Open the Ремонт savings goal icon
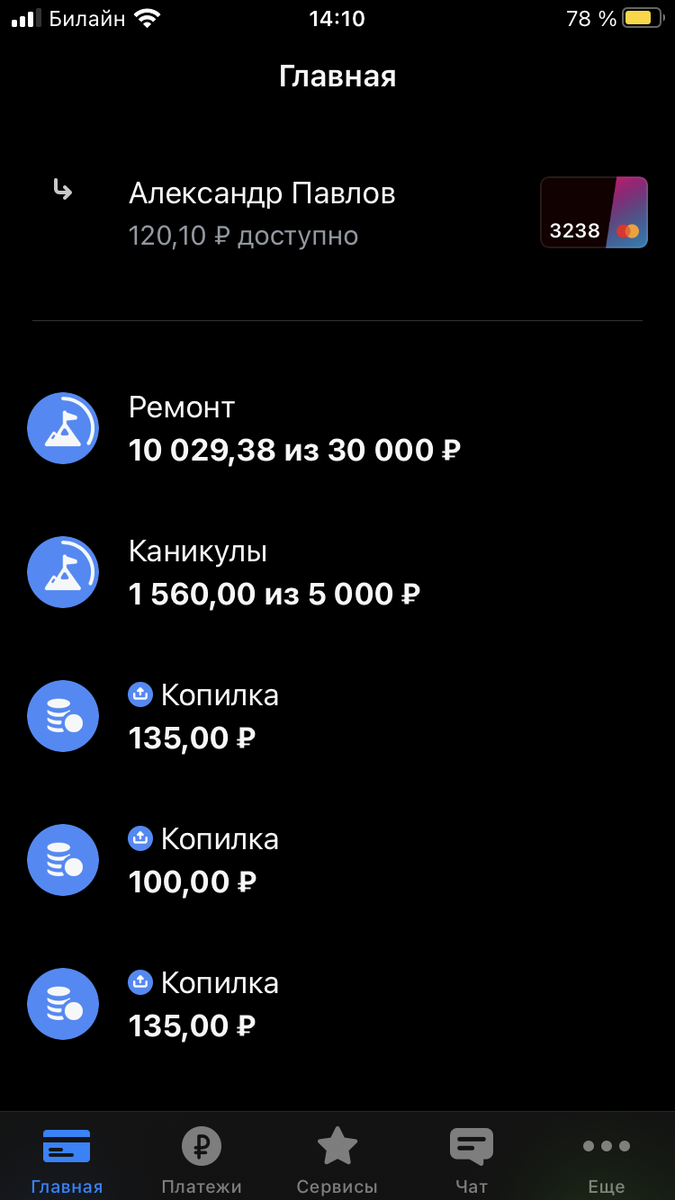The width and height of the screenshot is (675, 1200). (x=63, y=428)
